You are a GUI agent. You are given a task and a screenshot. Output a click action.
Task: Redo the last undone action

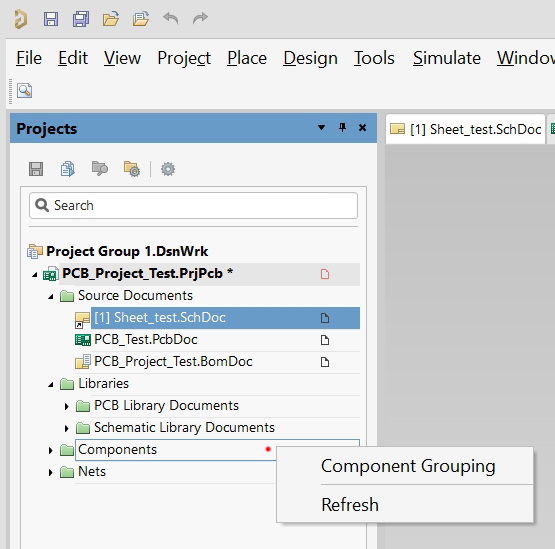click(x=200, y=18)
